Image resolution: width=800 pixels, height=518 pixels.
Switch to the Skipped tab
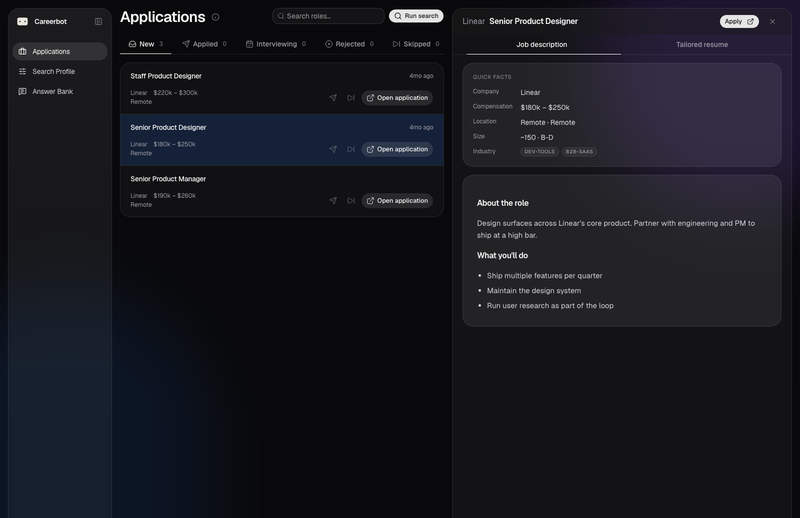click(x=415, y=44)
